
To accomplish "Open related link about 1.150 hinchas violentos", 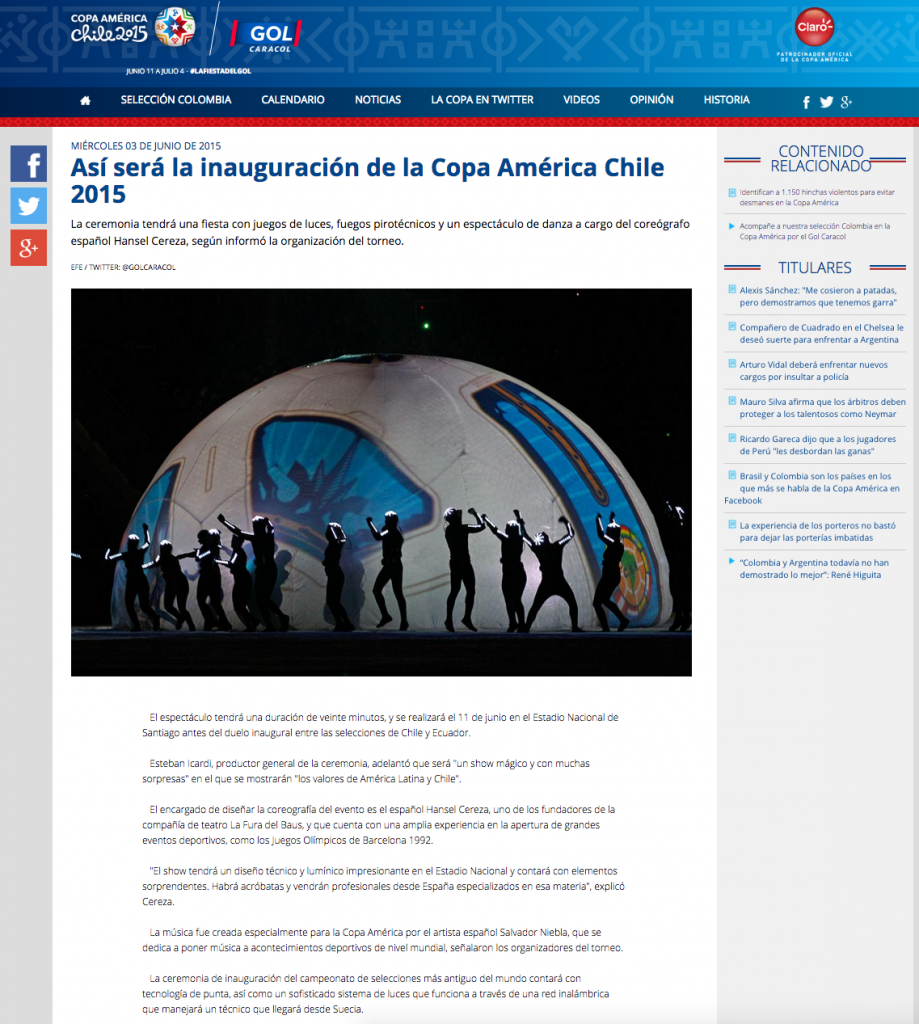I will click(816, 196).
